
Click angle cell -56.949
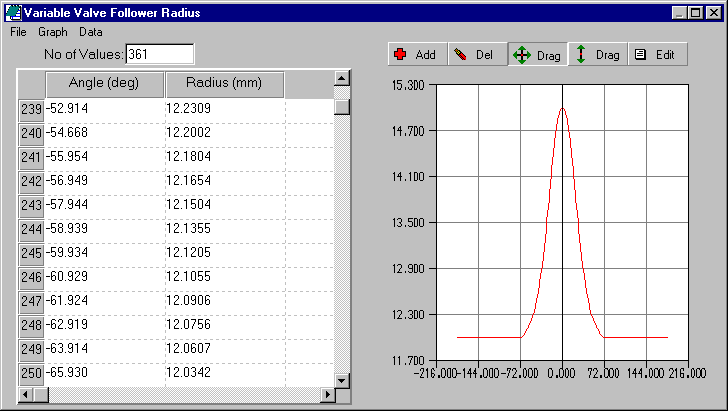point(105,182)
